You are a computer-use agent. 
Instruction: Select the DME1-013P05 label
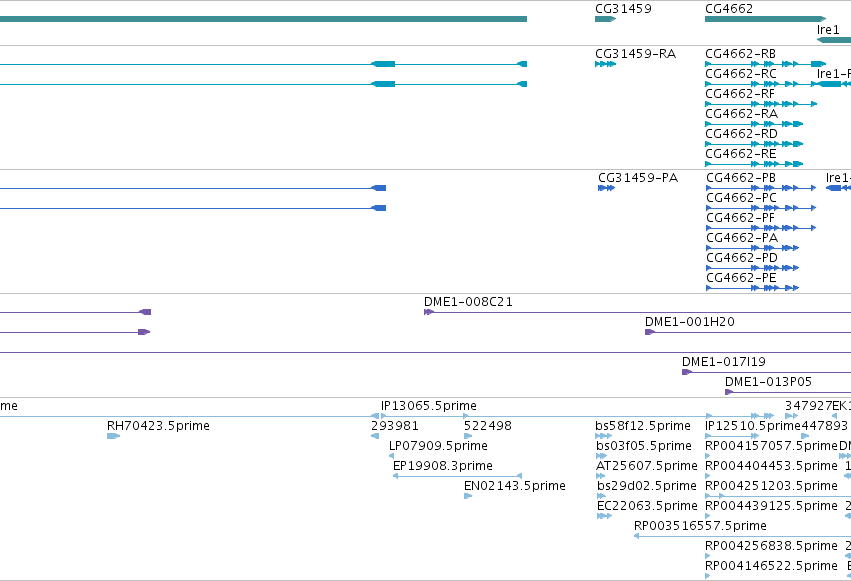pos(768,382)
